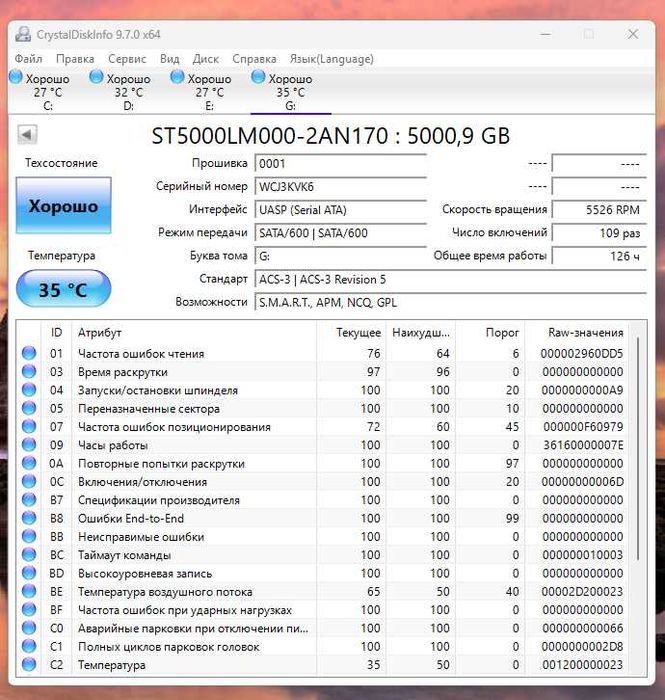Click status orb for attribute BC
The height and width of the screenshot is (700, 665).
click(x=29, y=554)
